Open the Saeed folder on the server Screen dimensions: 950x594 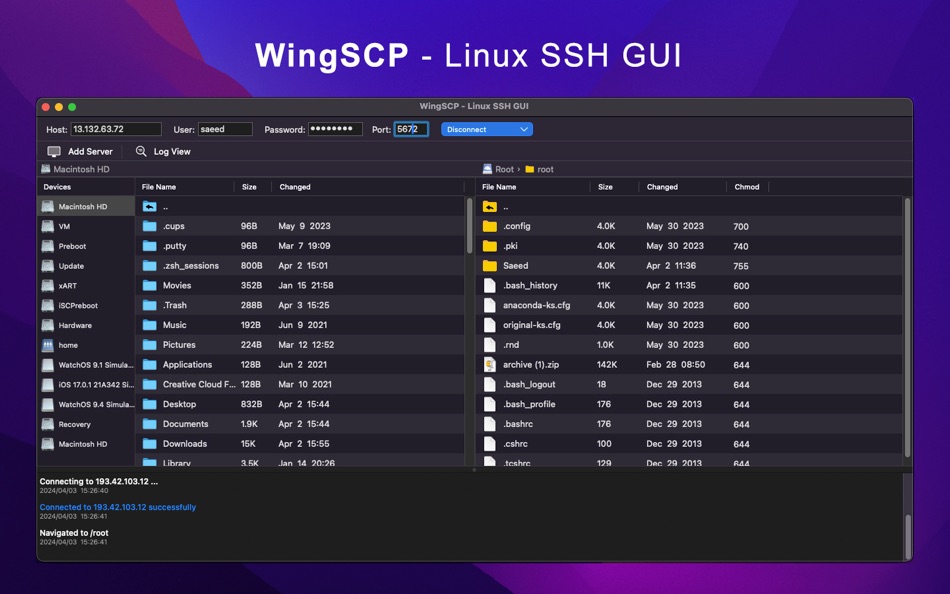click(x=515, y=265)
